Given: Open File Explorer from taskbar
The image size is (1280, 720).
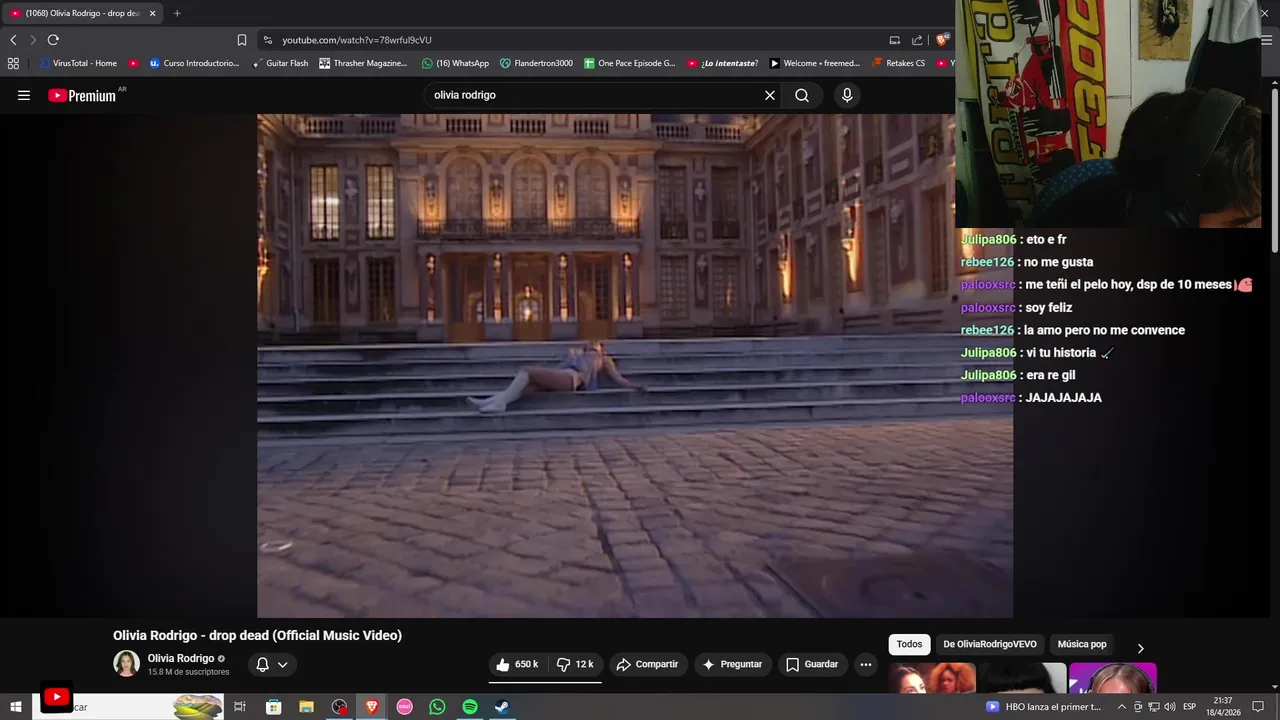Looking at the screenshot, I should (x=306, y=707).
